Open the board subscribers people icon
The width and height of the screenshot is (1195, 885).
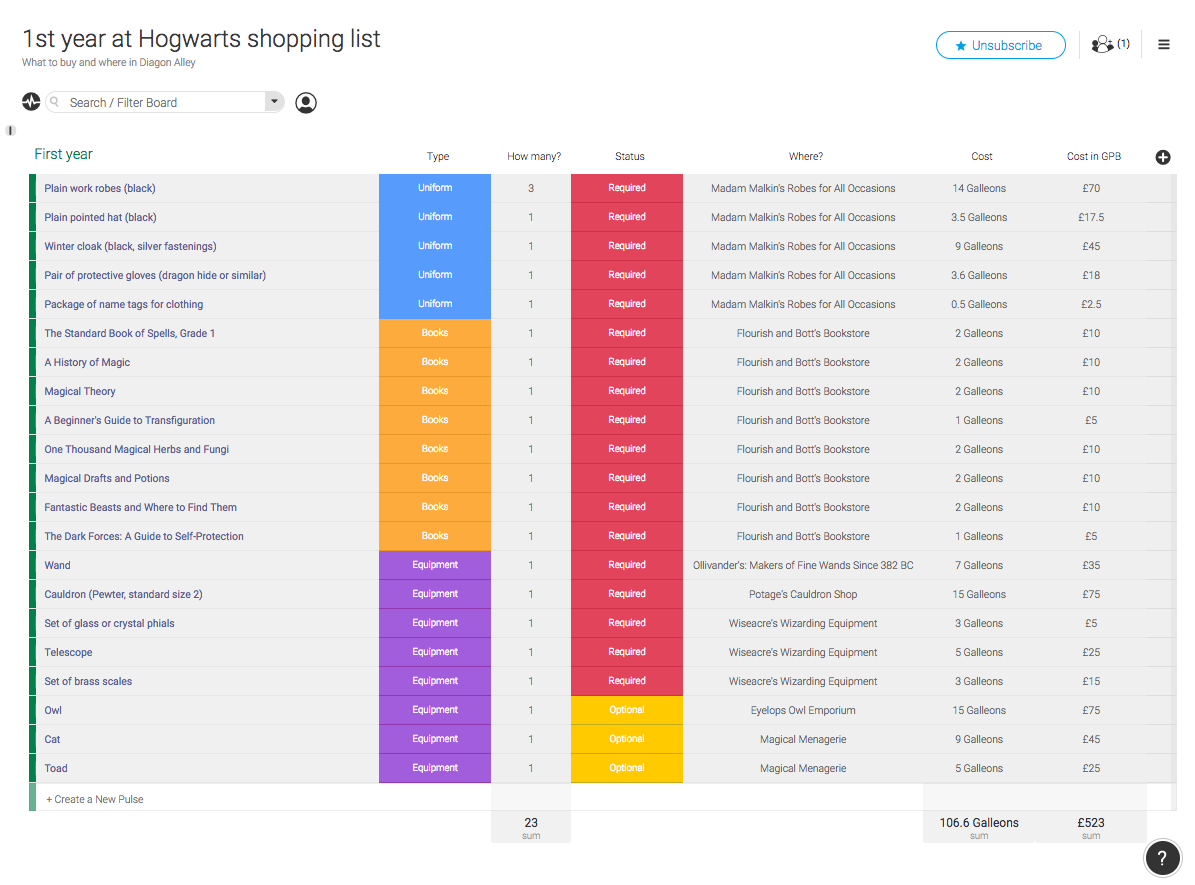coord(1103,45)
